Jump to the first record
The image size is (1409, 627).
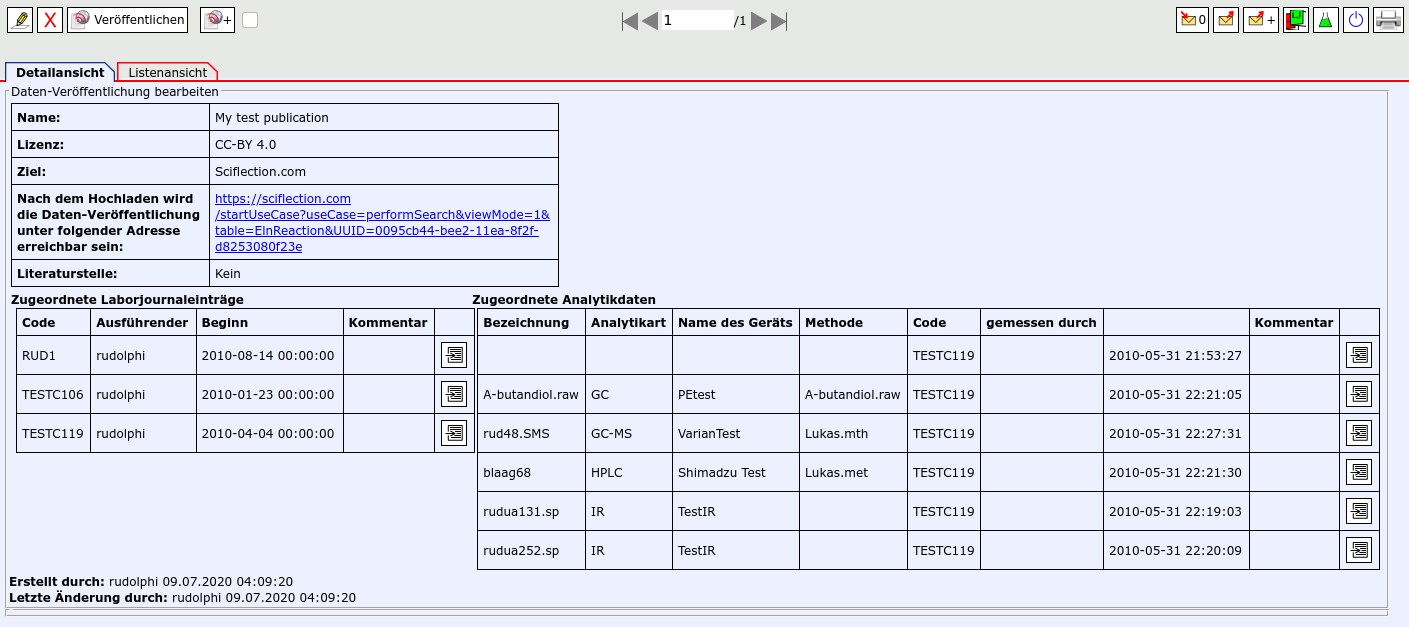pyautogui.click(x=629, y=21)
